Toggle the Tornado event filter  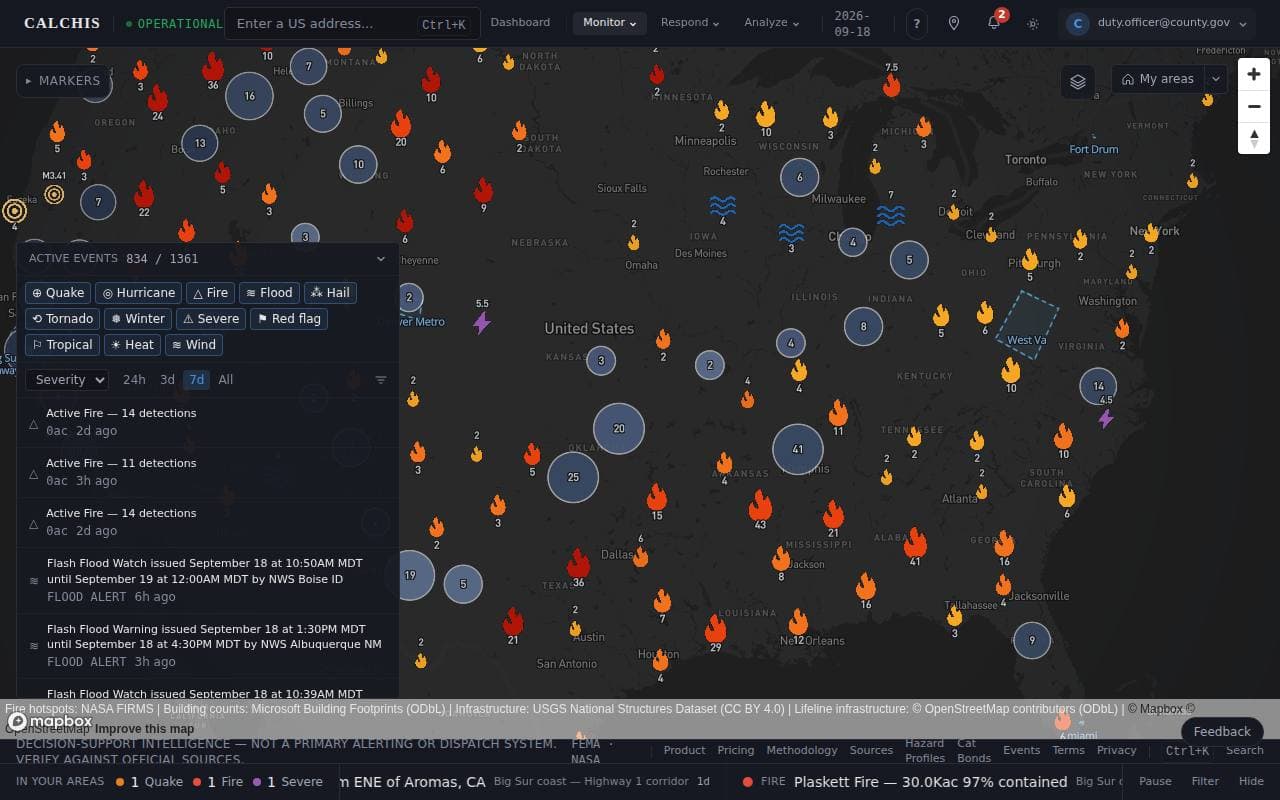click(62, 319)
